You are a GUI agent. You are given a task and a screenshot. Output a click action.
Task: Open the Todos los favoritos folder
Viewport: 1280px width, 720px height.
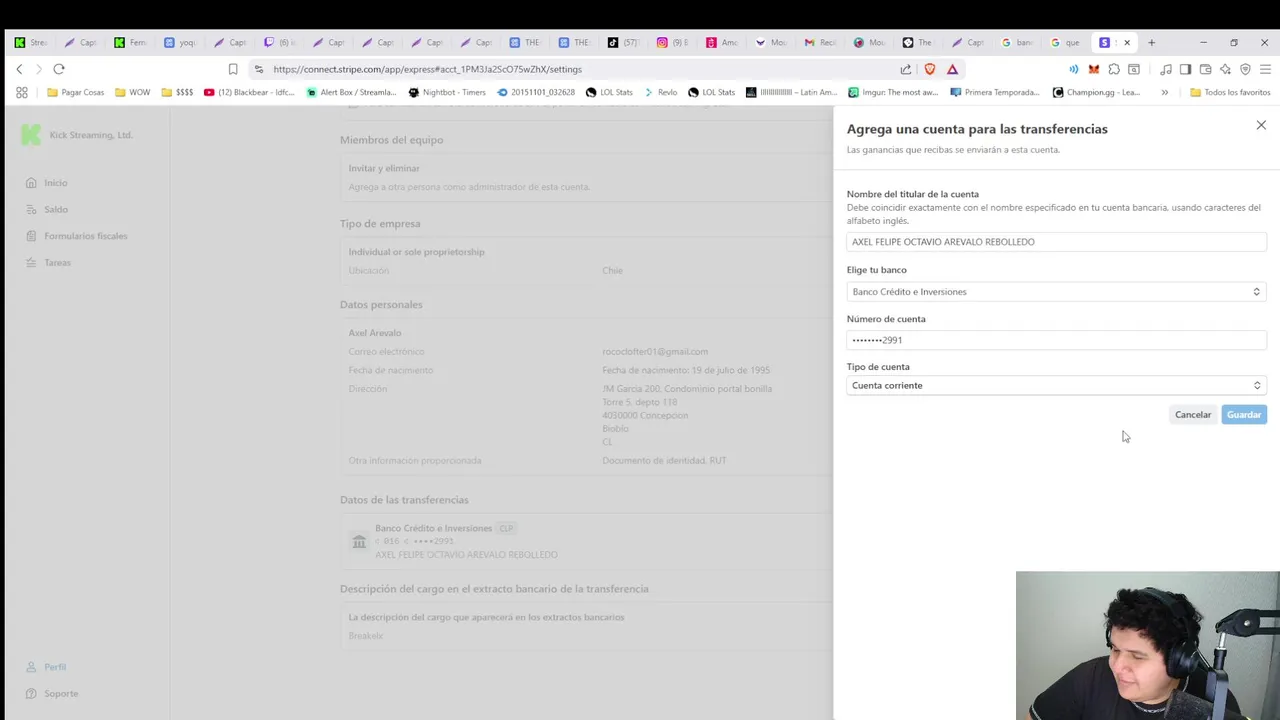point(1230,92)
